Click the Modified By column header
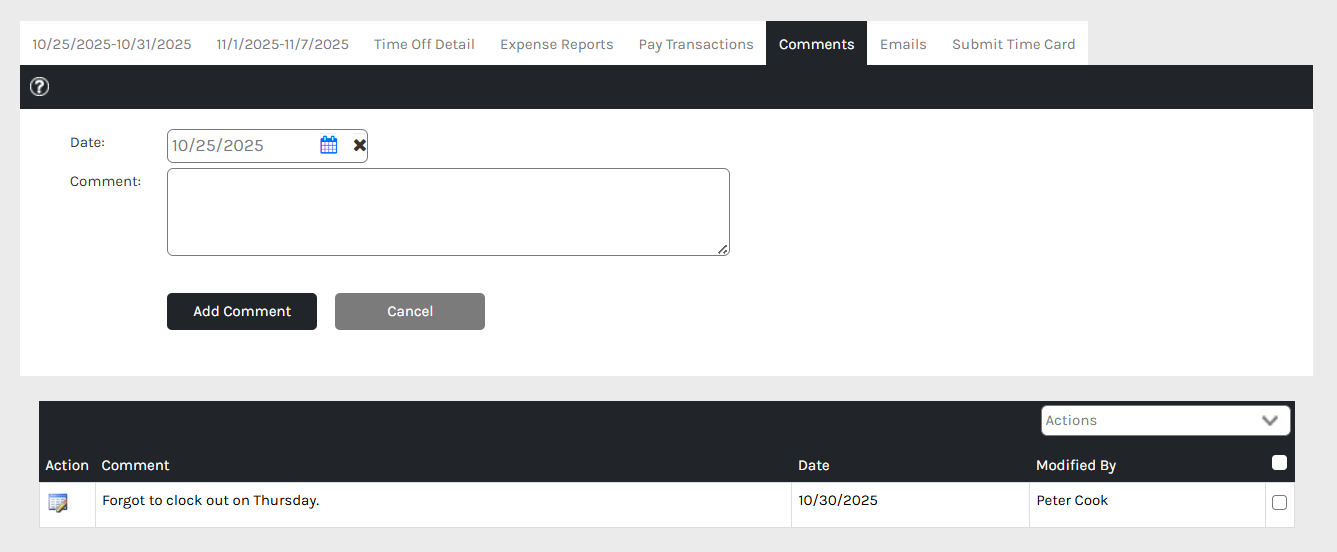1337x552 pixels. pos(1076,465)
